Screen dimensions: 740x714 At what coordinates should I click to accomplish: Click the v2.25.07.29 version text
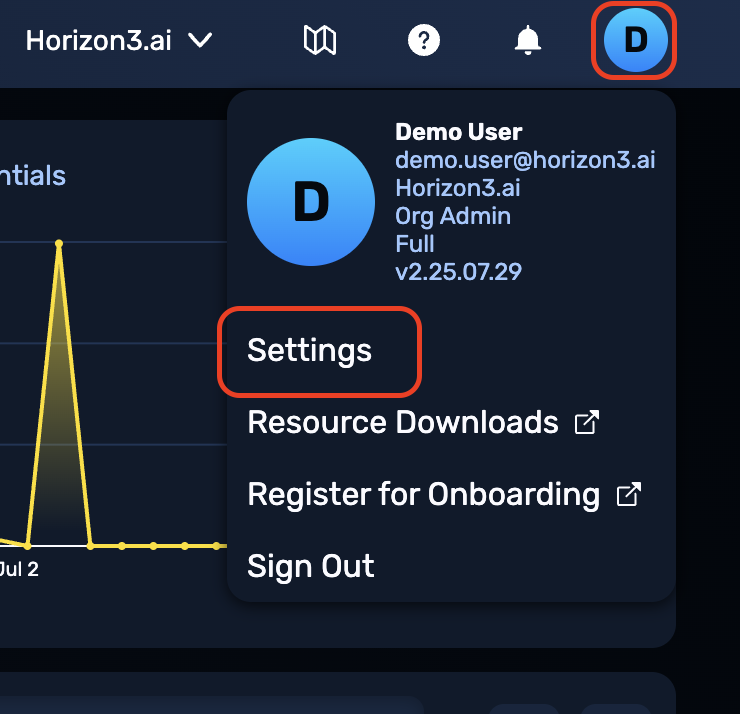(458, 272)
